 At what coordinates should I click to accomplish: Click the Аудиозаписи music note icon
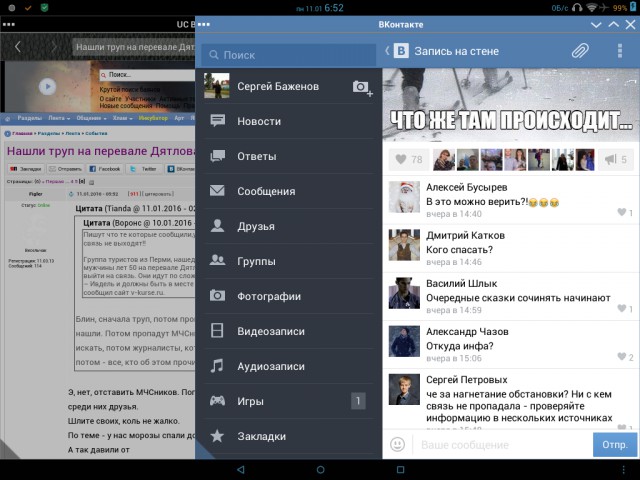pyautogui.click(x=217, y=366)
